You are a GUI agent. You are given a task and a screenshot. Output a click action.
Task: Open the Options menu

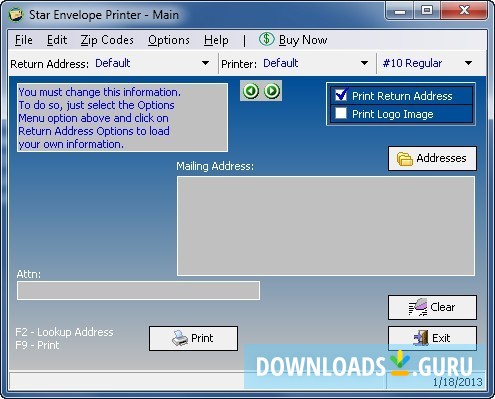click(x=169, y=40)
